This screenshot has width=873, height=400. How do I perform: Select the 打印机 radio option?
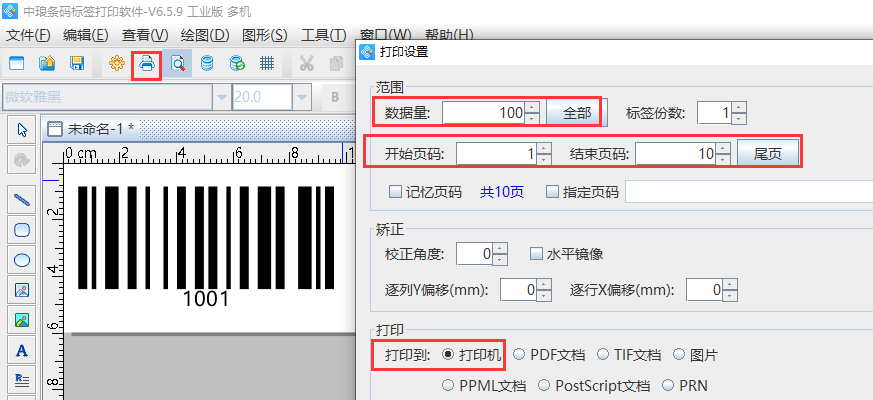point(447,355)
